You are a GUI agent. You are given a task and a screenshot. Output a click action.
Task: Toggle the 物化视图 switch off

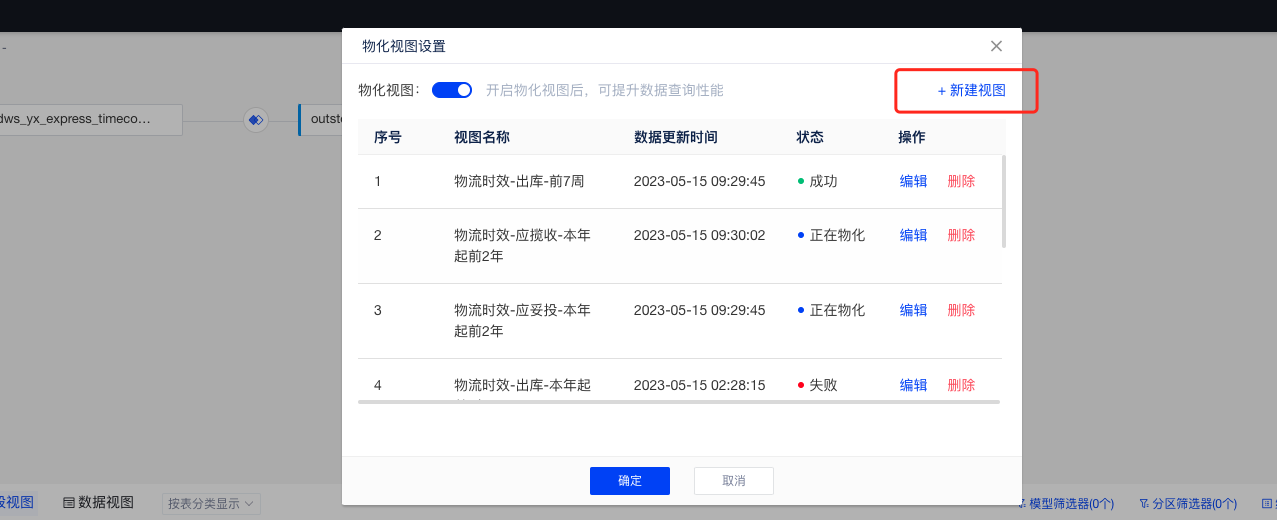(x=452, y=90)
